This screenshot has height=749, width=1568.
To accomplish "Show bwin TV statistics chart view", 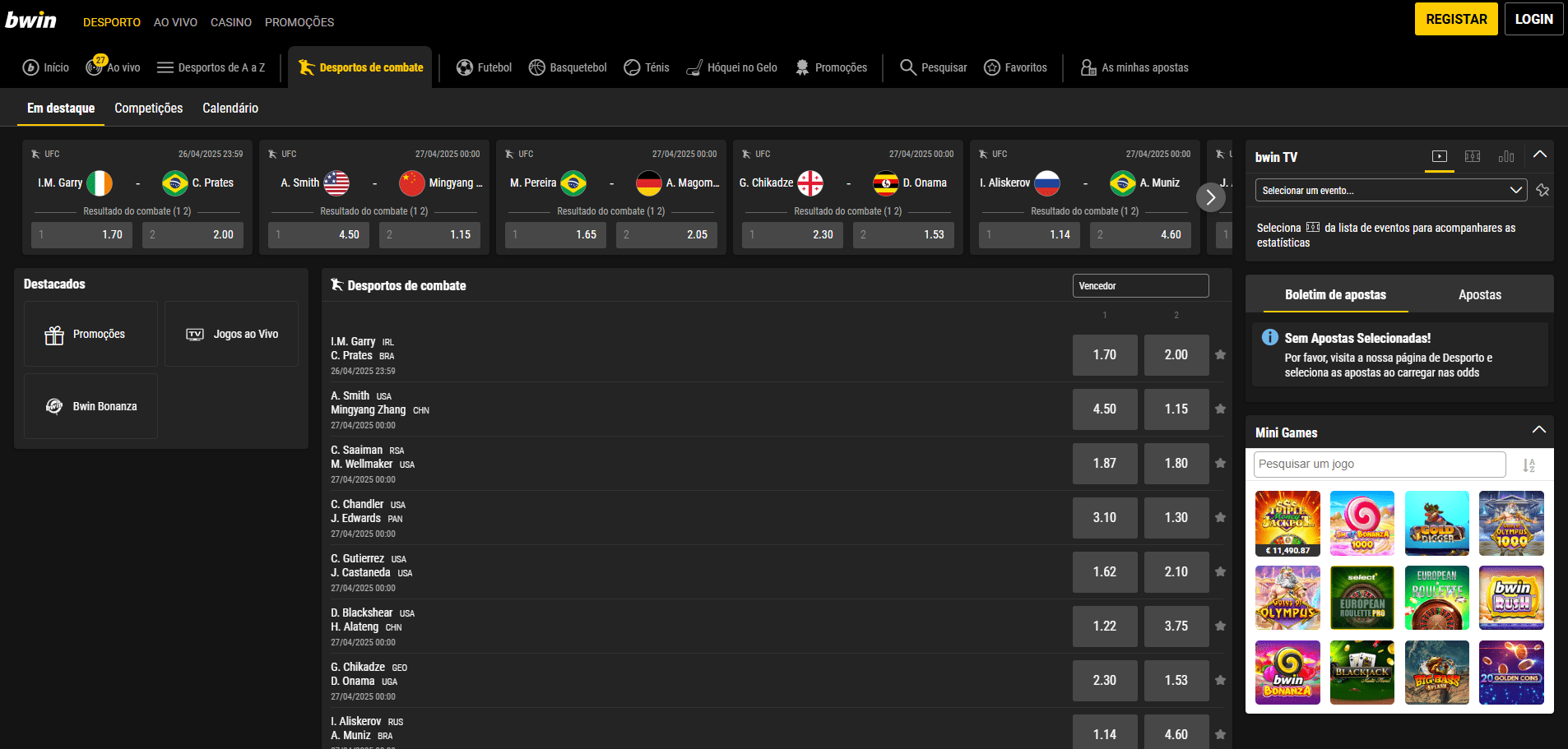I will pyautogui.click(x=1506, y=156).
